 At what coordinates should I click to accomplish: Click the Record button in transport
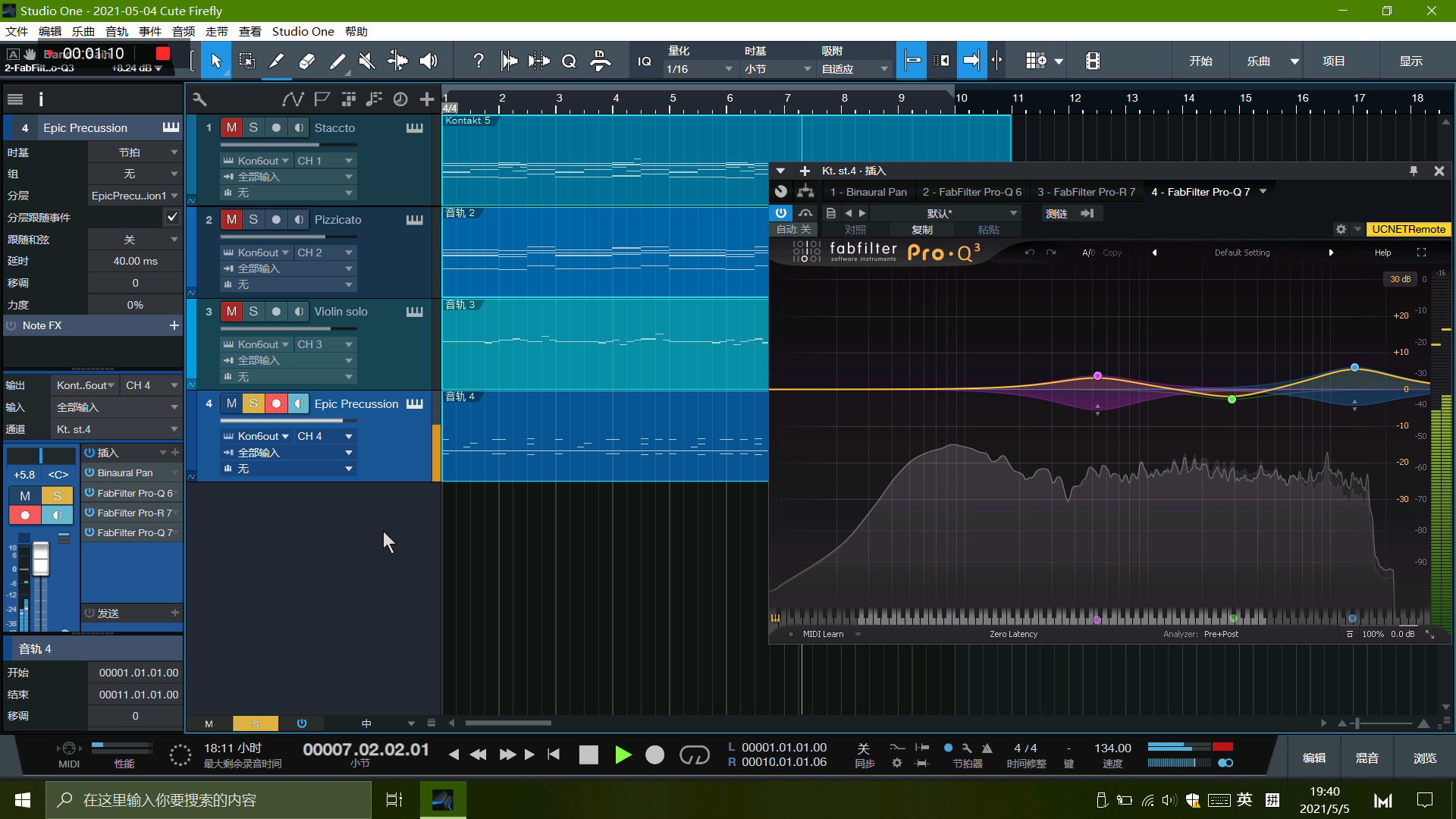[x=654, y=755]
